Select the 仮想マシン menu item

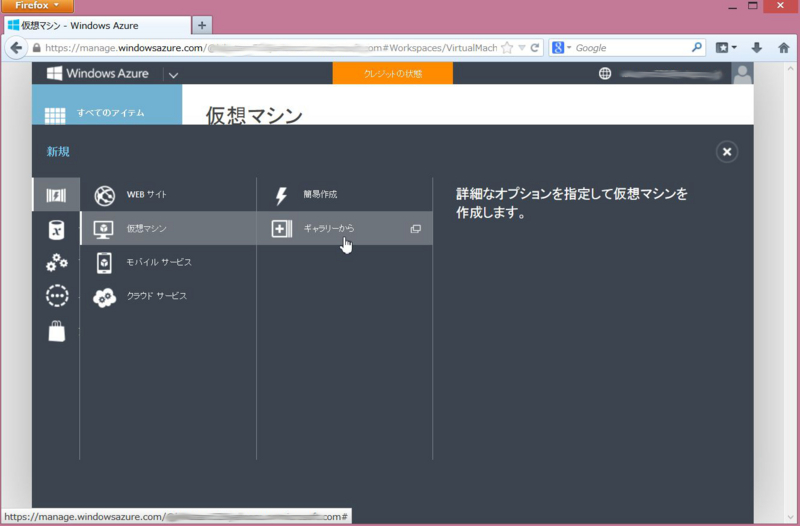168,229
